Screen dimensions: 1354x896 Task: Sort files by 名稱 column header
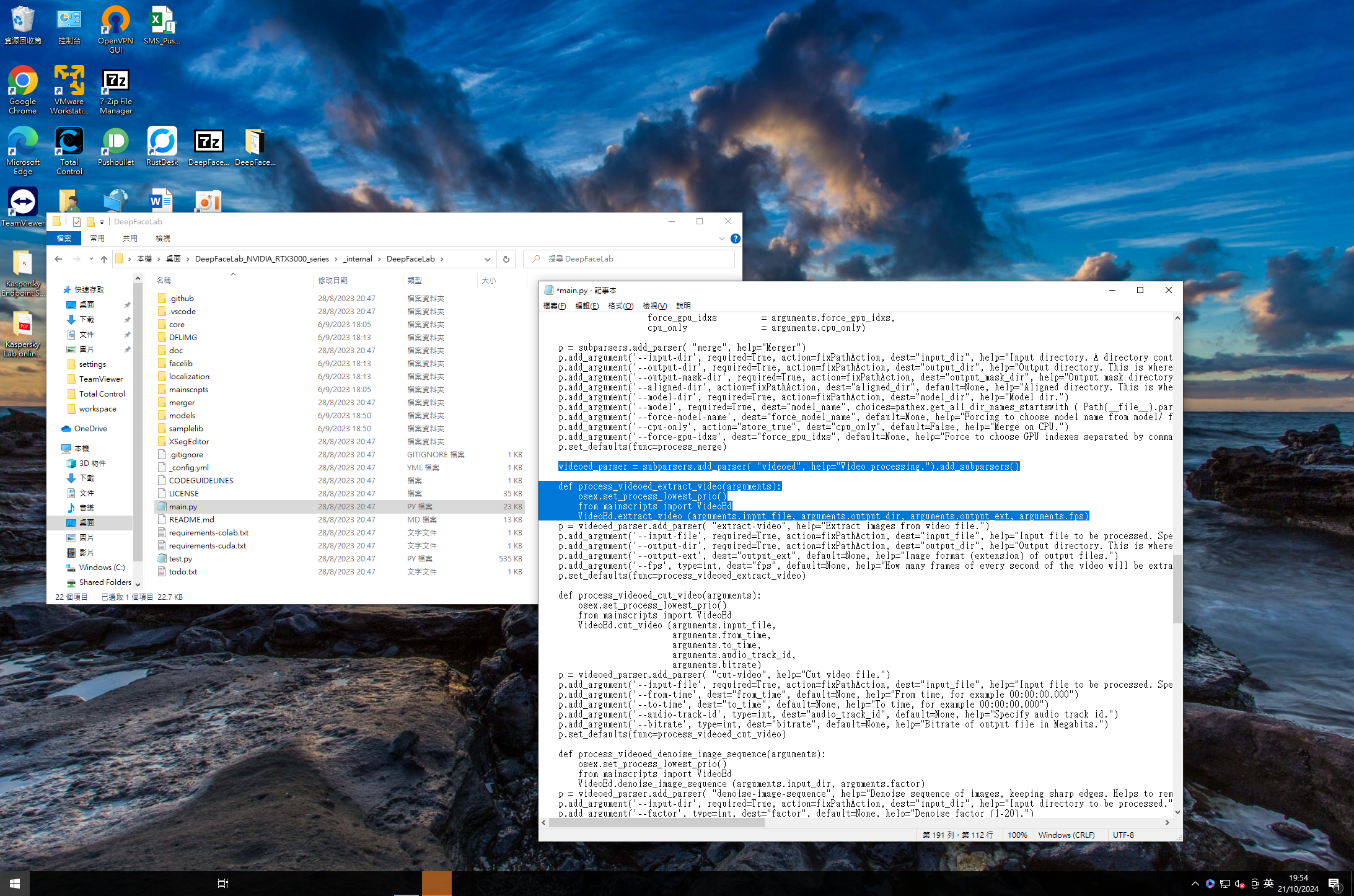click(x=233, y=281)
